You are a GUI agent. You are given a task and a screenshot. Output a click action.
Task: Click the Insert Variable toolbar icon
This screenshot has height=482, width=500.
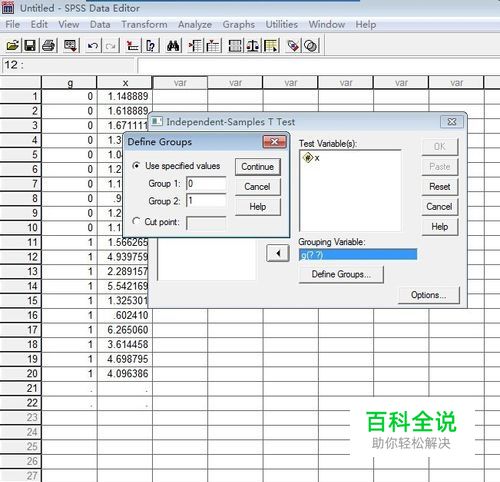[x=213, y=46]
